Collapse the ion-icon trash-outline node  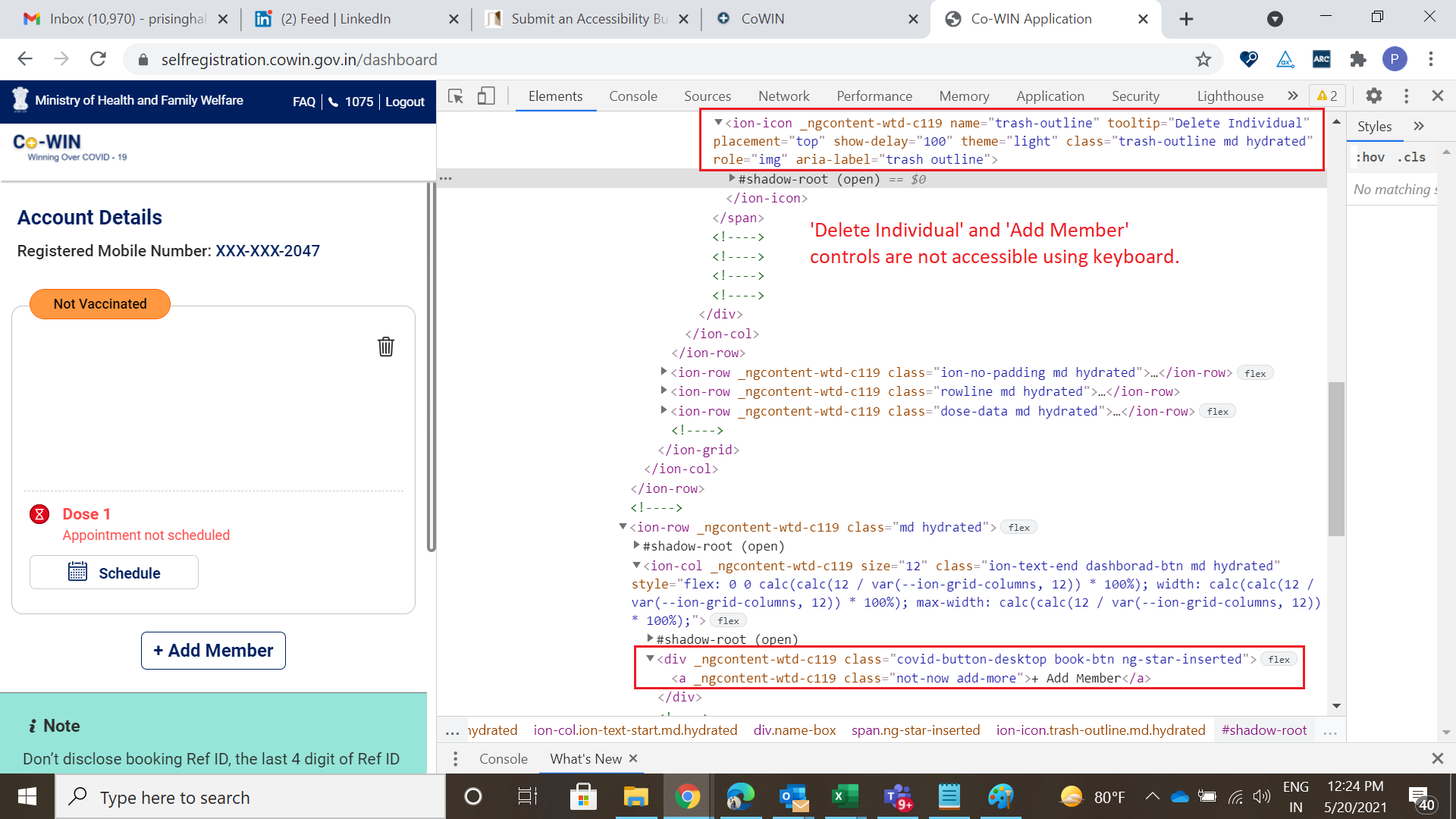pos(718,122)
